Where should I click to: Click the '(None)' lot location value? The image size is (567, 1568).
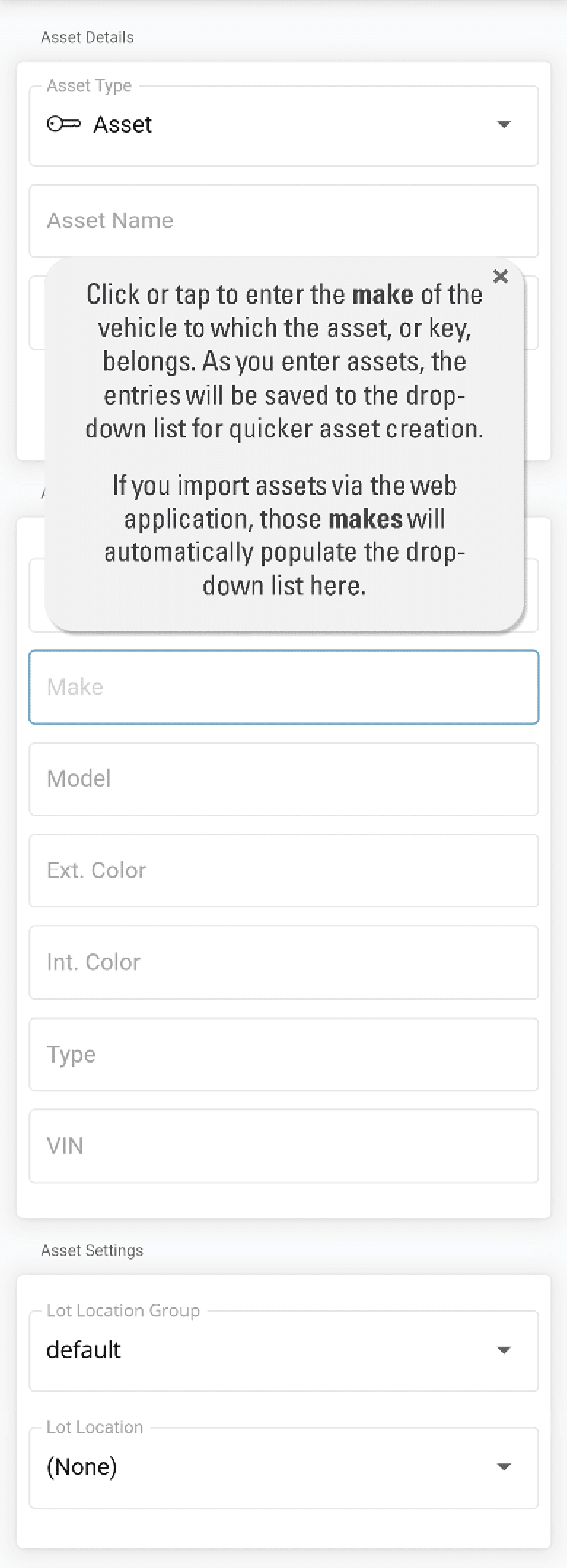(x=82, y=1467)
